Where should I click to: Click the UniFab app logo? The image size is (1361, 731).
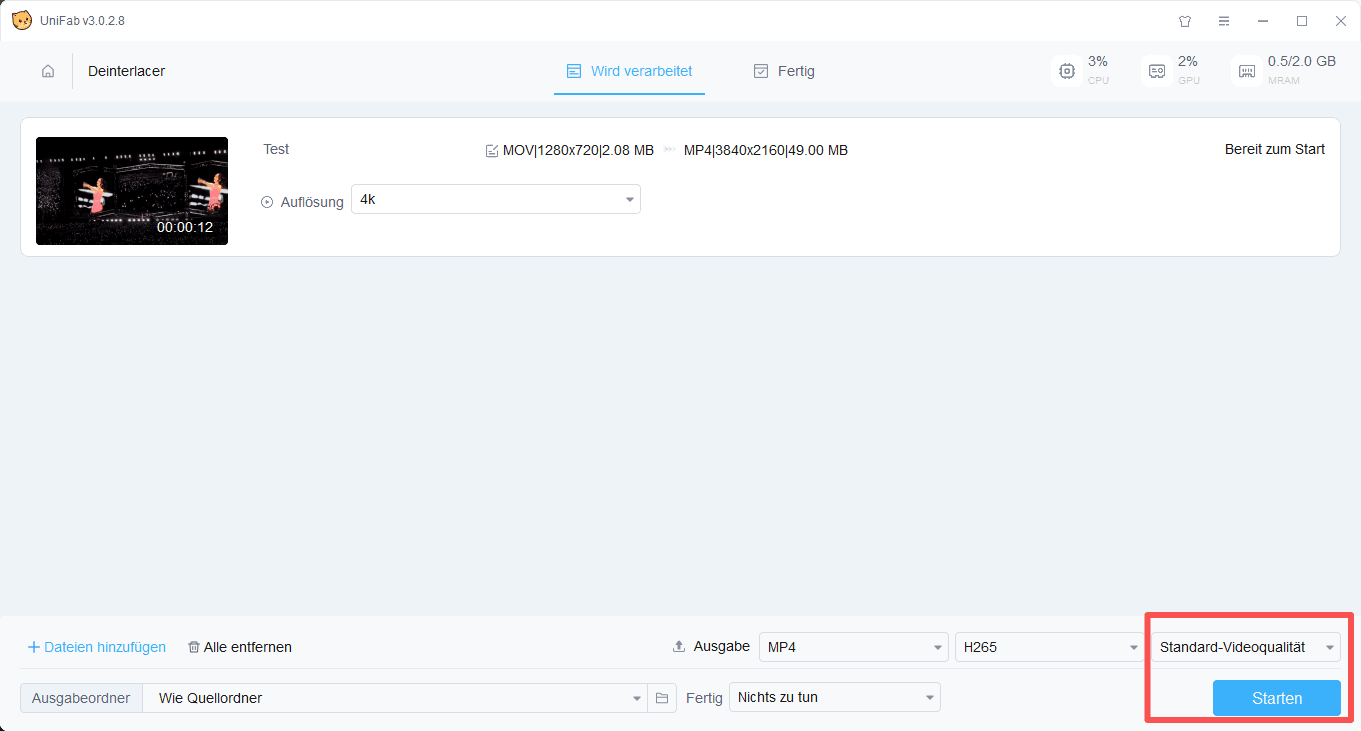[21, 21]
